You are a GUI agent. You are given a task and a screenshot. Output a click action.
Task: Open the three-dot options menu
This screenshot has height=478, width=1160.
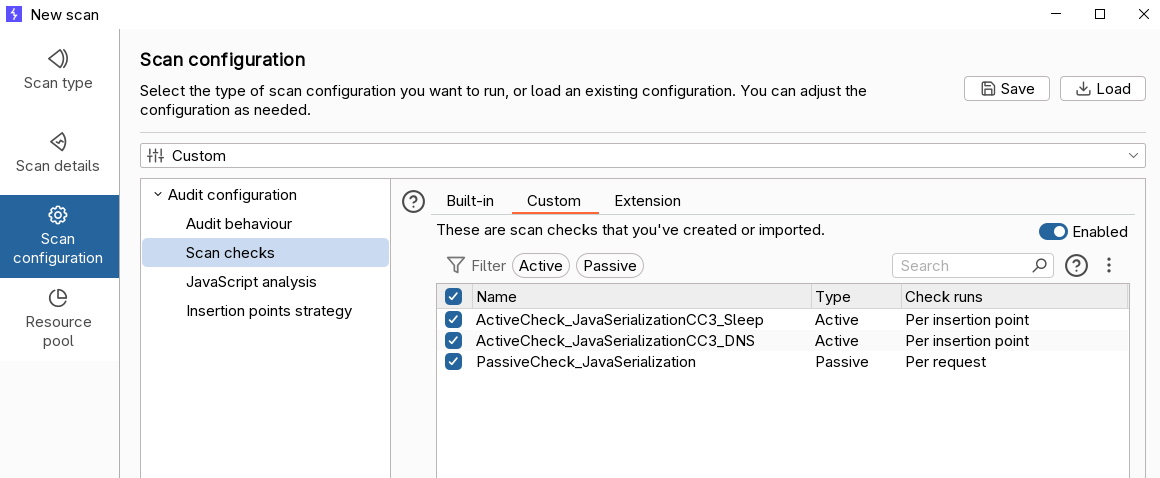pos(1108,266)
